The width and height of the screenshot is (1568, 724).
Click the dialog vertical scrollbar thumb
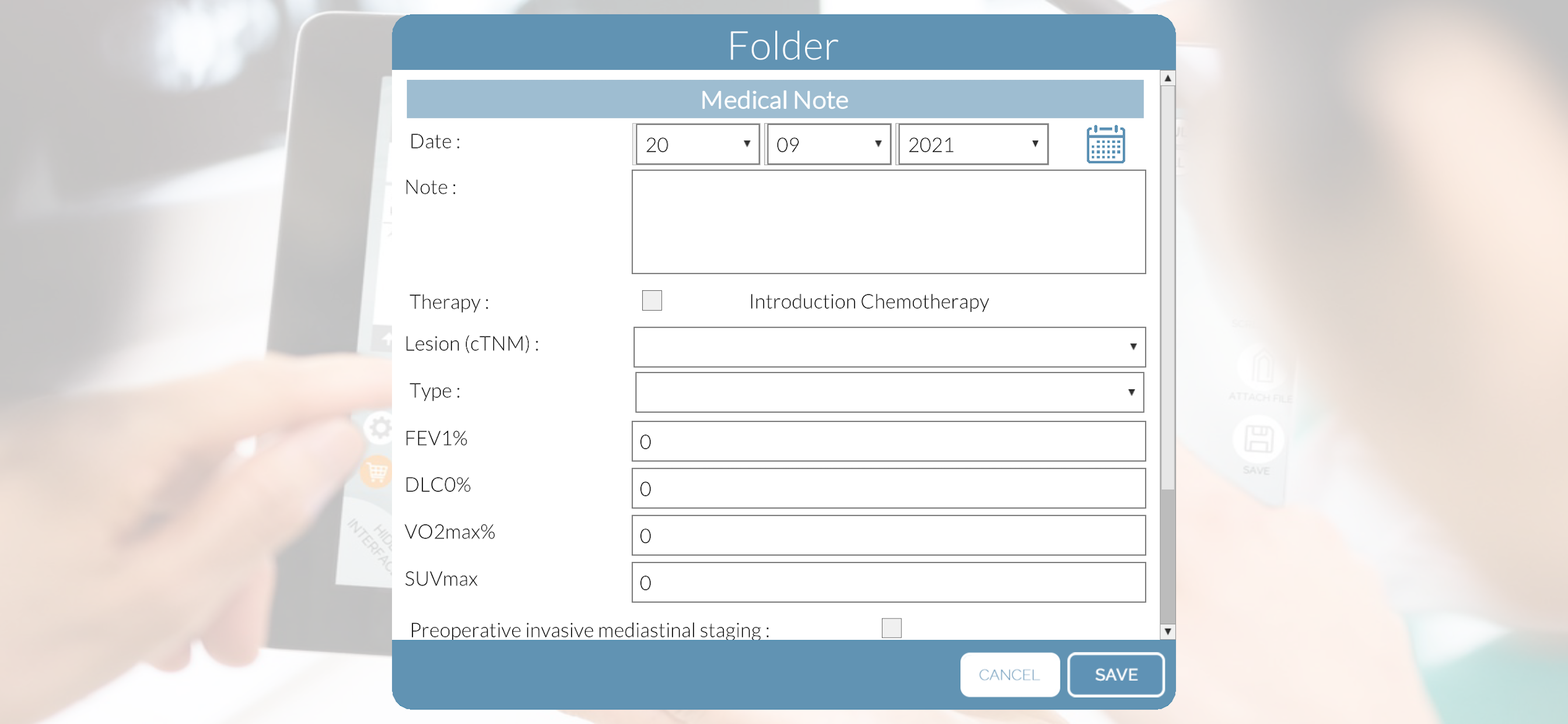[x=1167, y=287]
